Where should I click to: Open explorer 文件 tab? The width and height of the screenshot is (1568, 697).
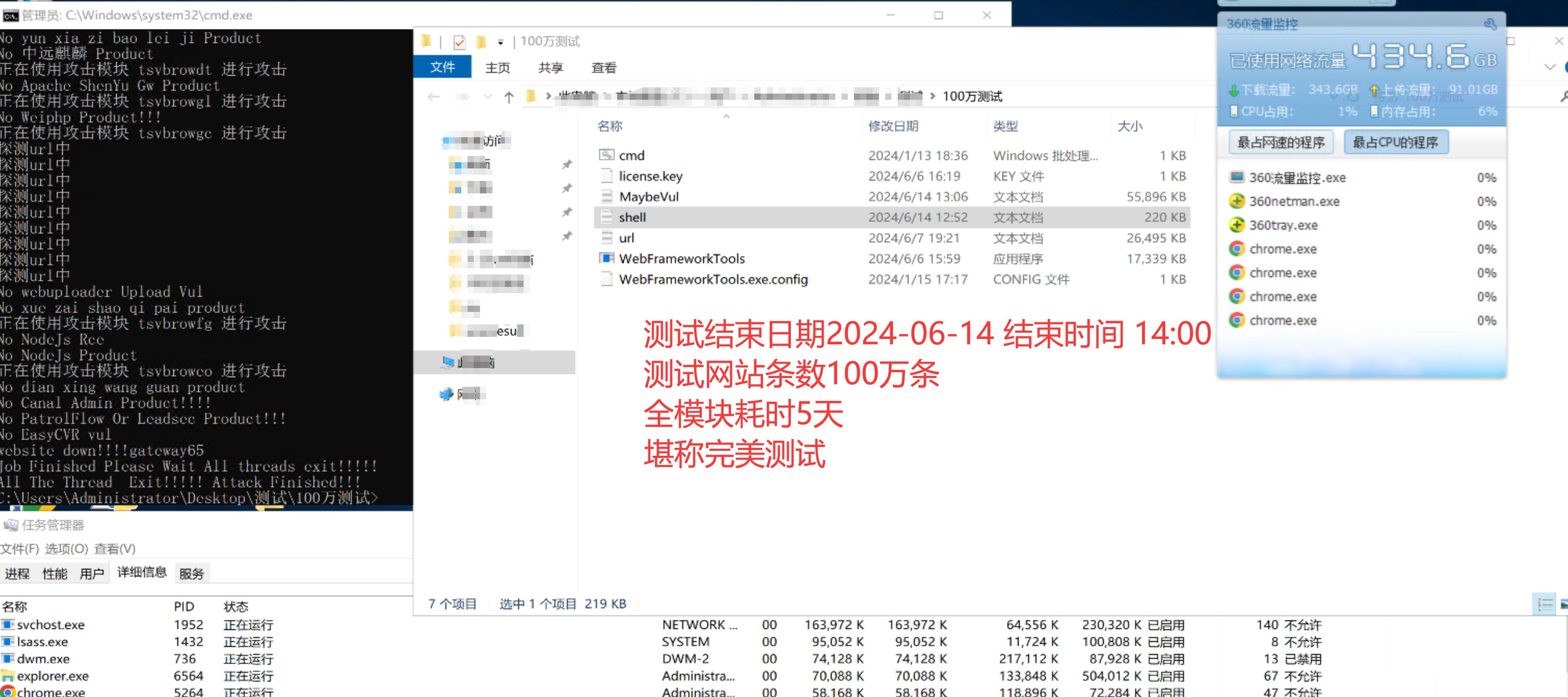tap(443, 67)
